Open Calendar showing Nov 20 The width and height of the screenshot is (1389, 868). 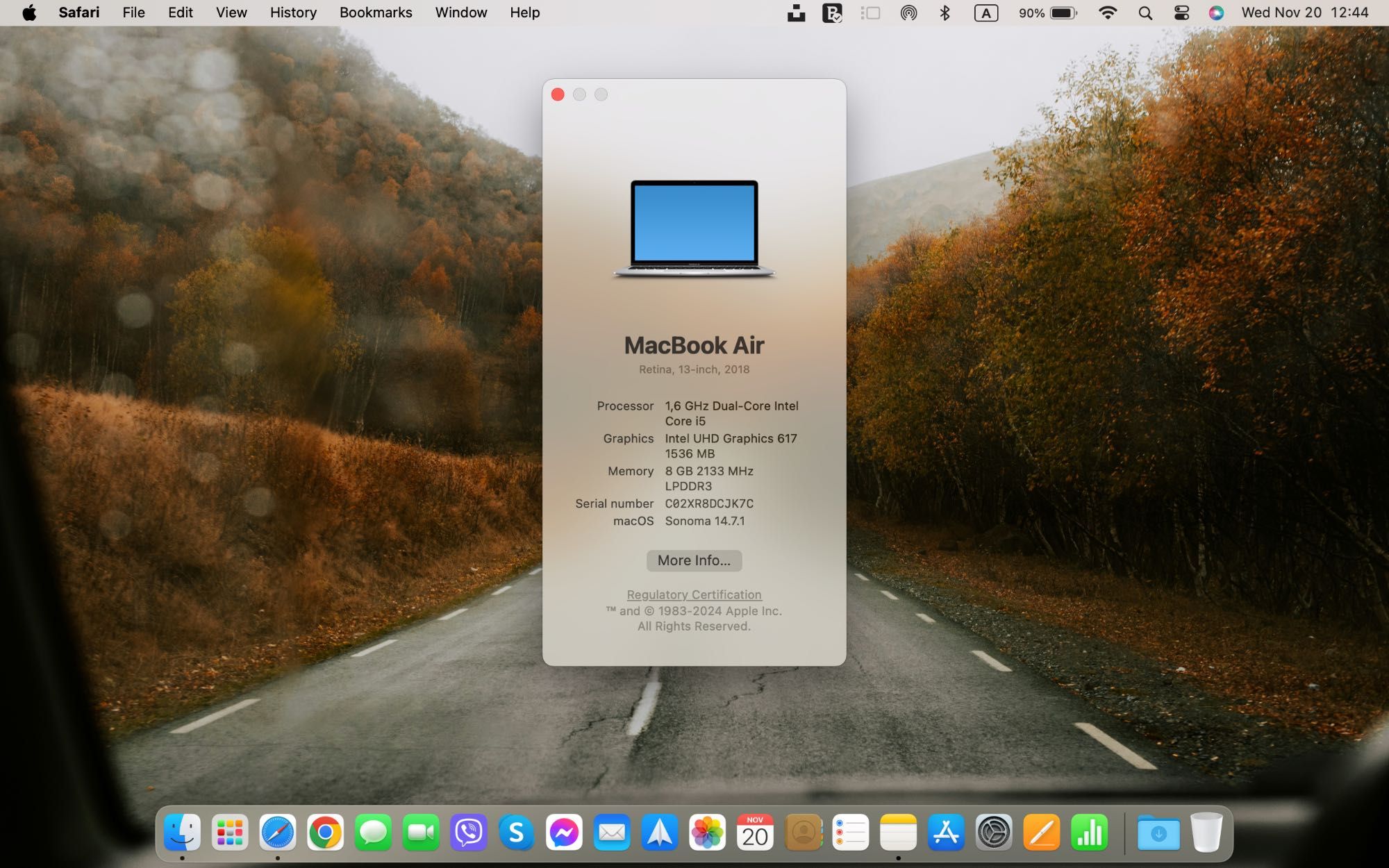(x=755, y=832)
